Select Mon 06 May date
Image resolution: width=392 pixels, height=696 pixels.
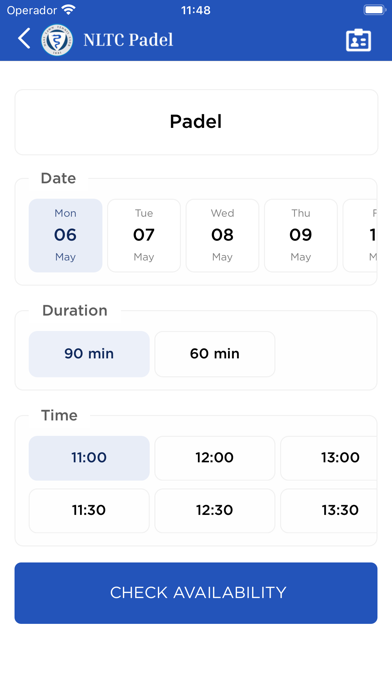[66, 235]
